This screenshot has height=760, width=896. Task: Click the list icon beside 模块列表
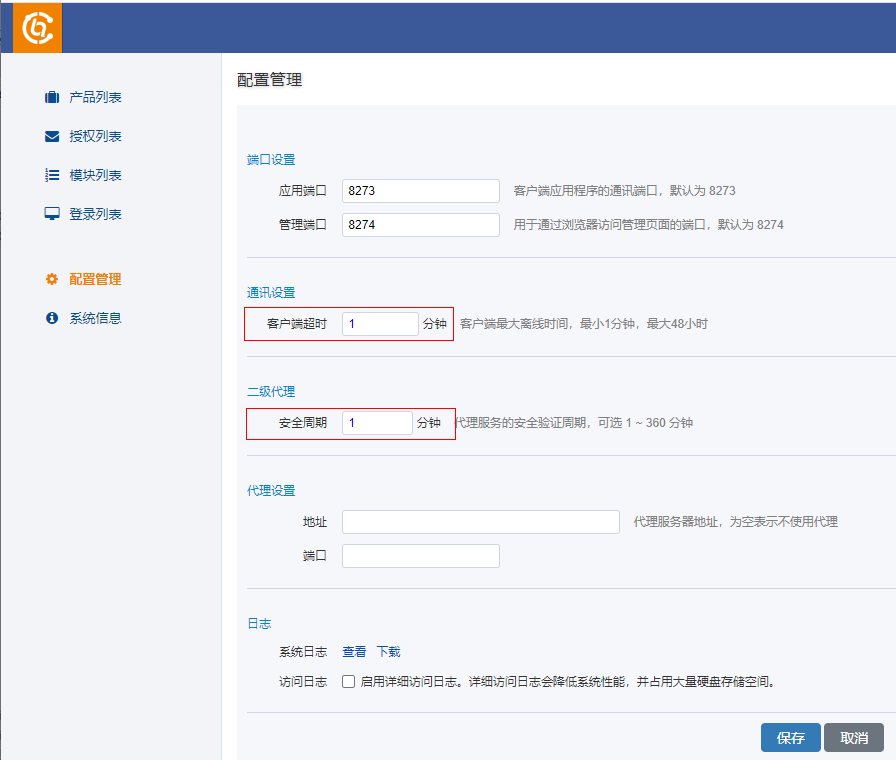click(x=52, y=176)
